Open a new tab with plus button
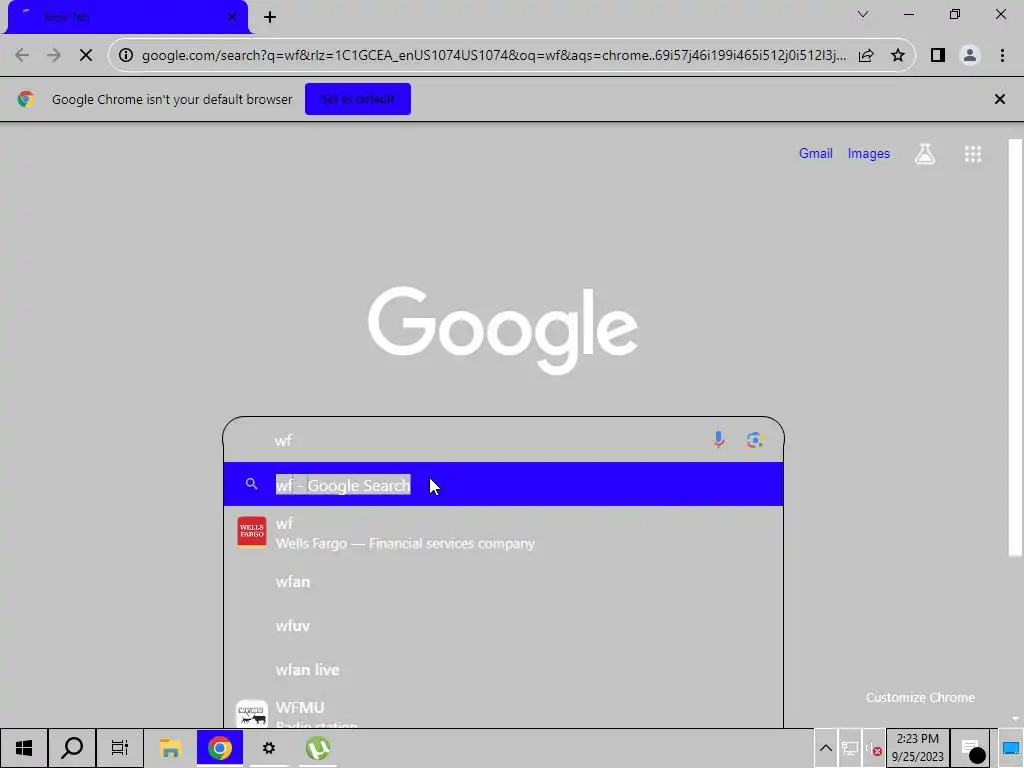 tap(270, 17)
